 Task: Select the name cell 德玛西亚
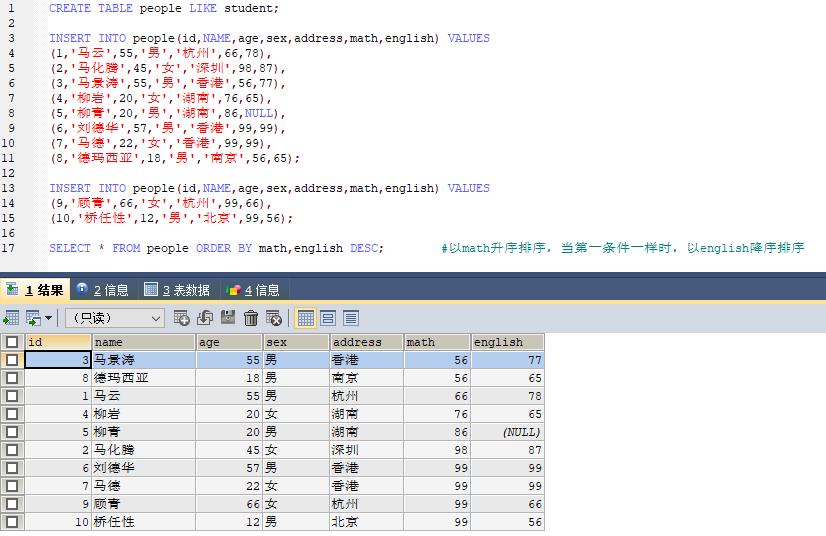(x=144, y=378)
